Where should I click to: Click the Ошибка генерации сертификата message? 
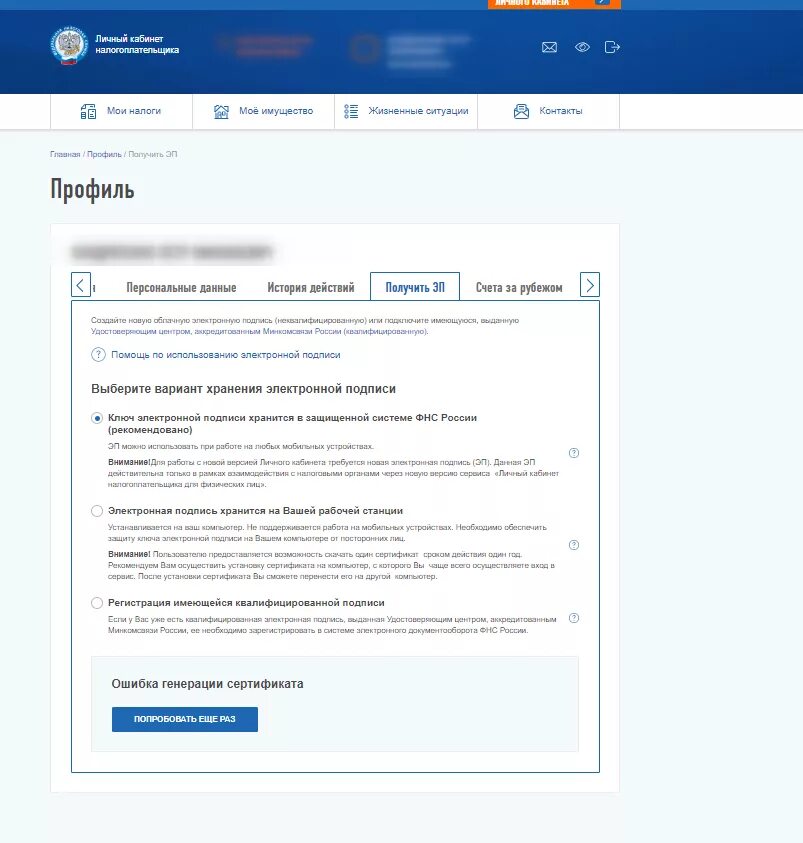tap(207, 684)
